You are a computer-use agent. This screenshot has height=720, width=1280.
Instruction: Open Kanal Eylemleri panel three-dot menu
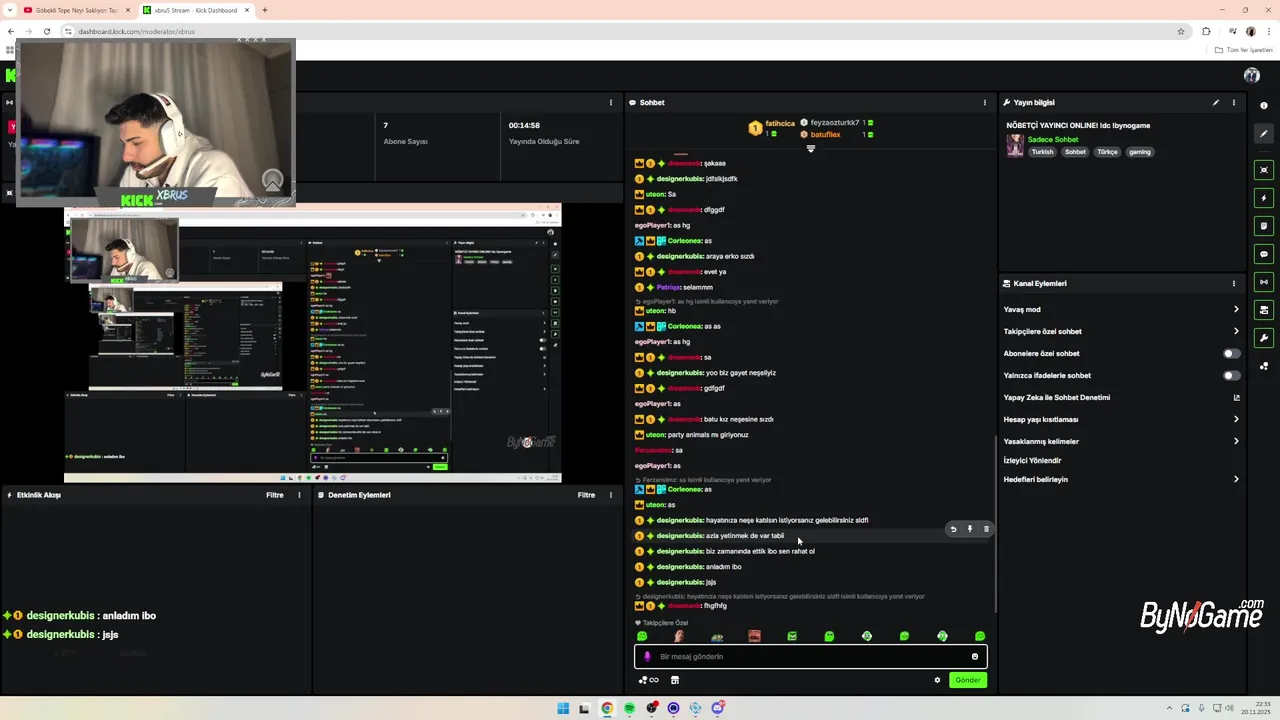click(x=1234, y=283)
